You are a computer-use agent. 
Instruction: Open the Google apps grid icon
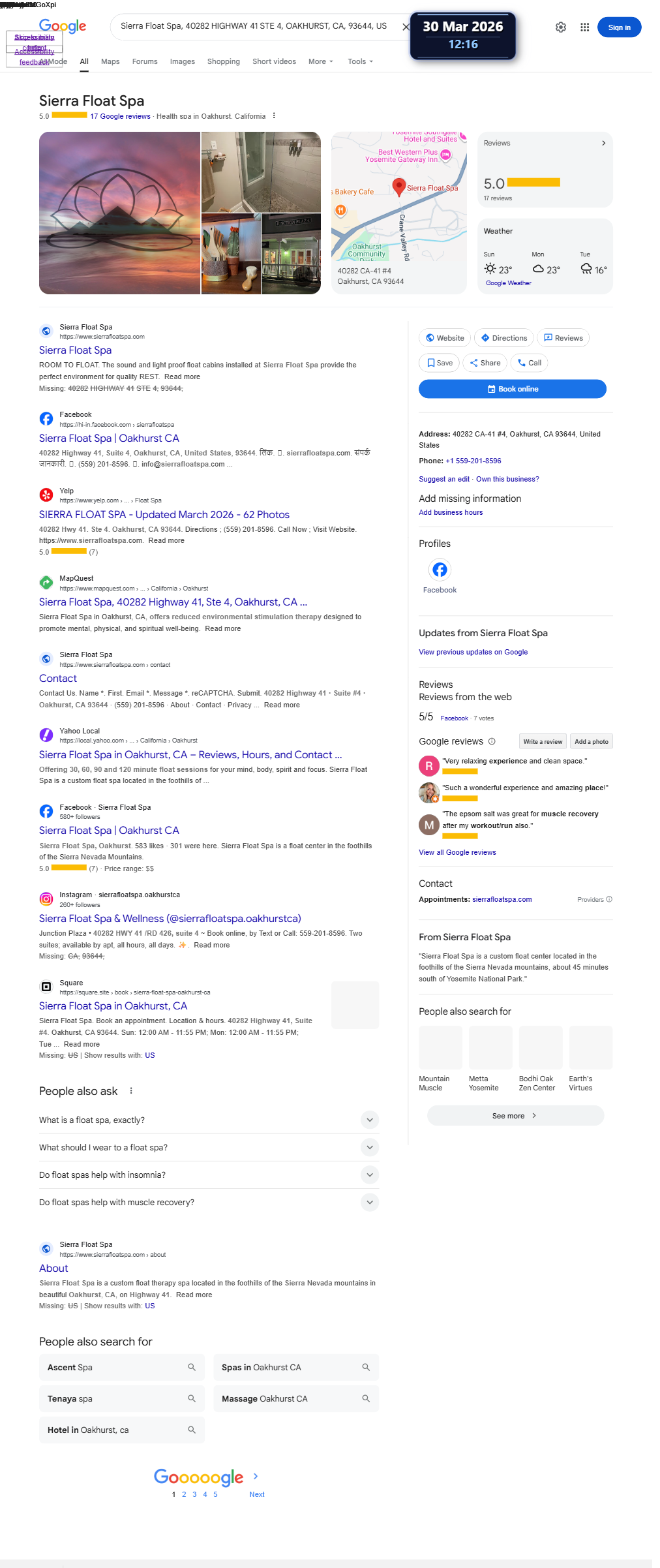coord(584,27)
